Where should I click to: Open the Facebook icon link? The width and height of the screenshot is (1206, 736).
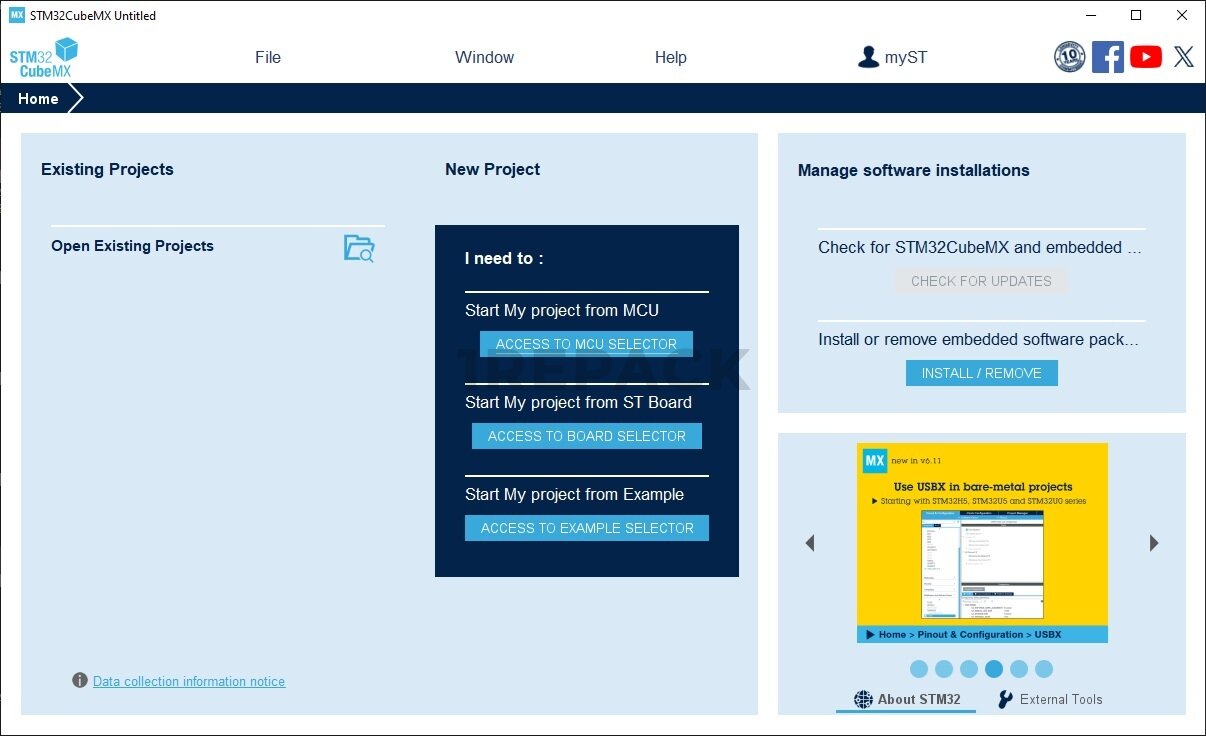[1108, 57]
